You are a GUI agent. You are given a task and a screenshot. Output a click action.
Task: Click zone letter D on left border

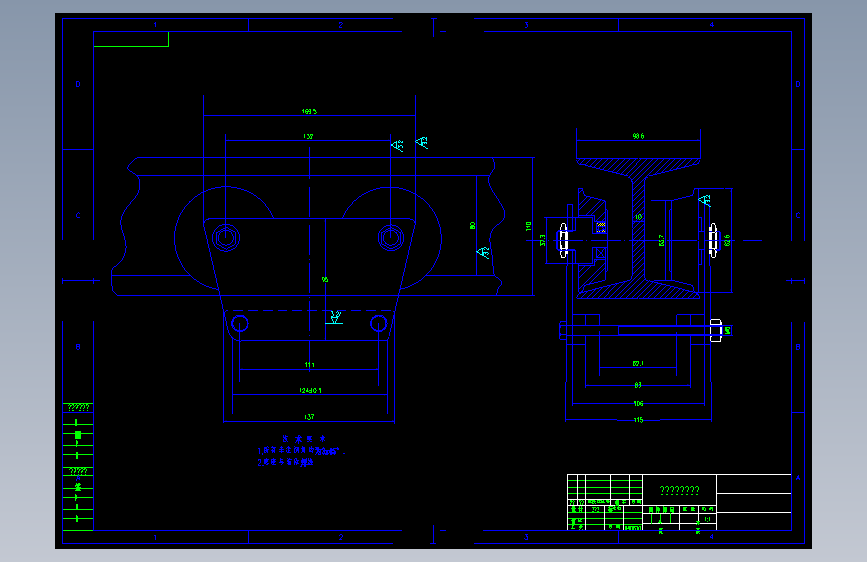(78, 84)
